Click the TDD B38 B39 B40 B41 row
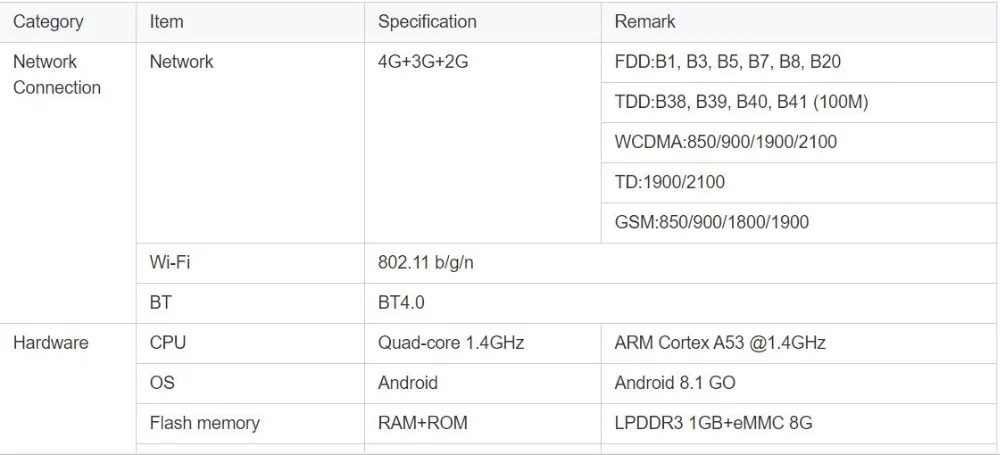This screenshot has height=455, width=1000. coord(800,102)
